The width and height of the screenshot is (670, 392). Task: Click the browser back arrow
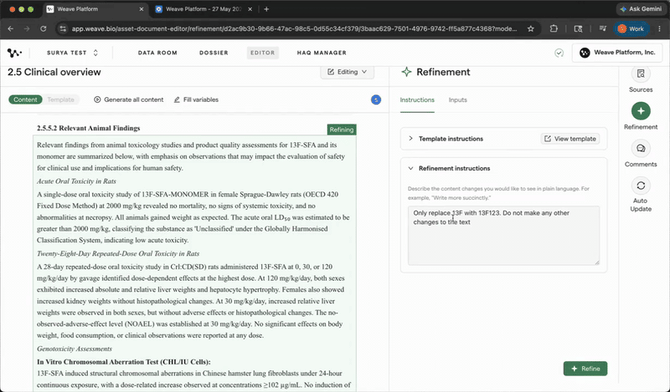pyautogui.click(x=11, y=29)
